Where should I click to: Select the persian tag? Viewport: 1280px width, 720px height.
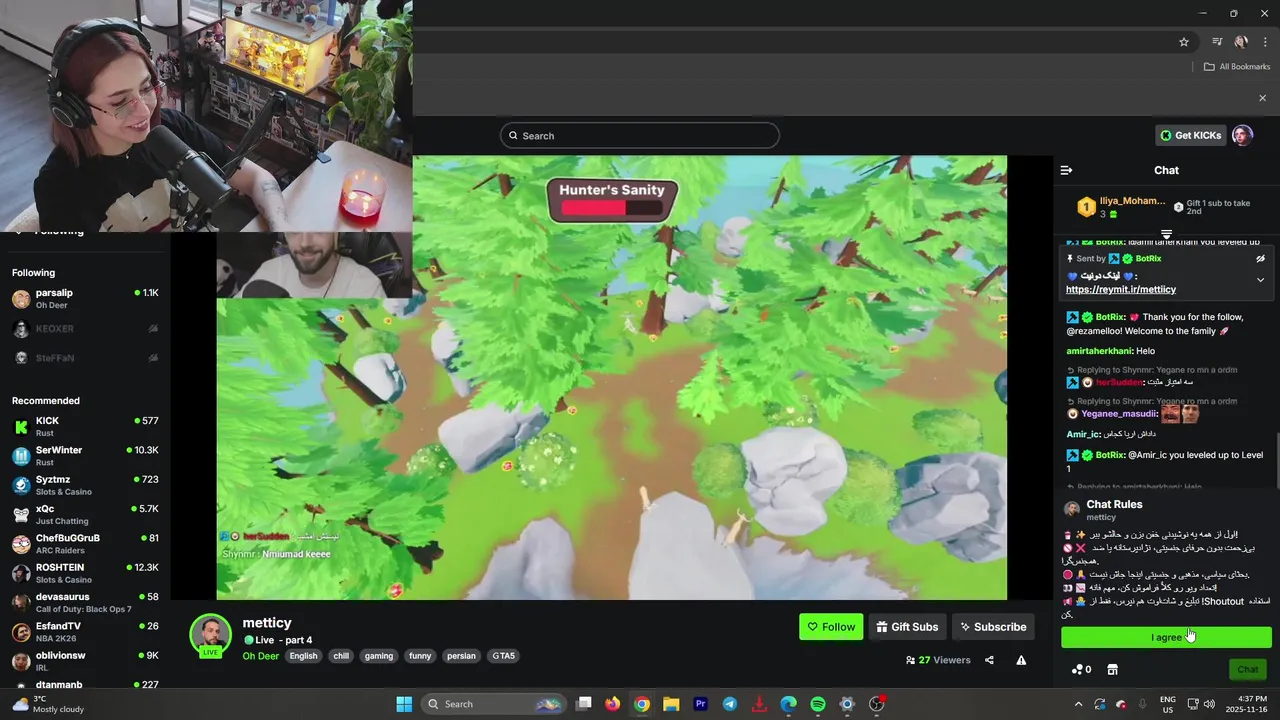(x=461, y=656)
